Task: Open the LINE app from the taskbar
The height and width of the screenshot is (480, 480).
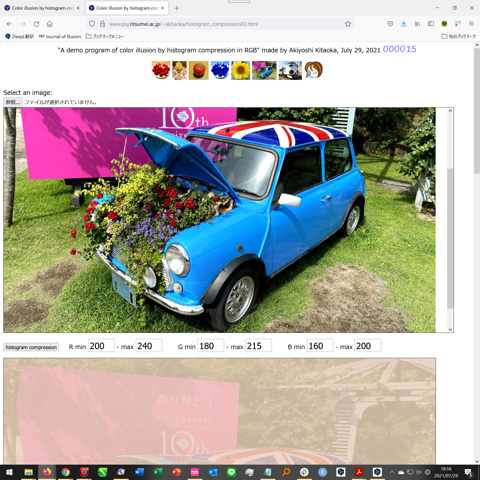Action: (x=231, y=472)
